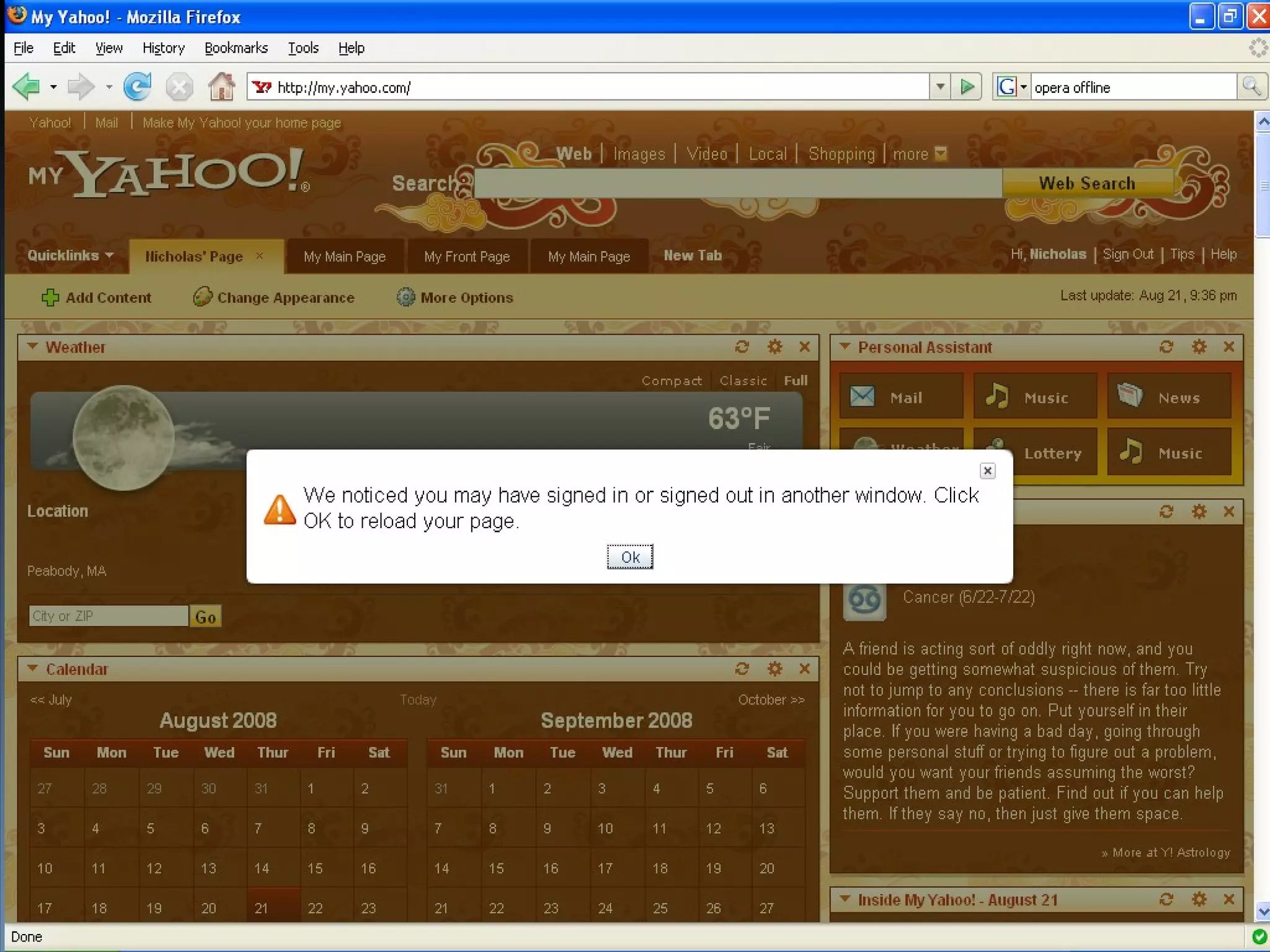Refresh the Calendar module
The height and width of the screenshot is (952, 1270).
[742, 669]
